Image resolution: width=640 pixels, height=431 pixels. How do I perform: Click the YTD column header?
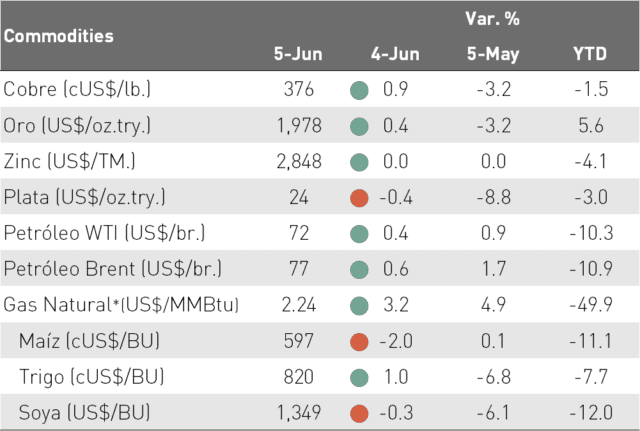(590, 54)
